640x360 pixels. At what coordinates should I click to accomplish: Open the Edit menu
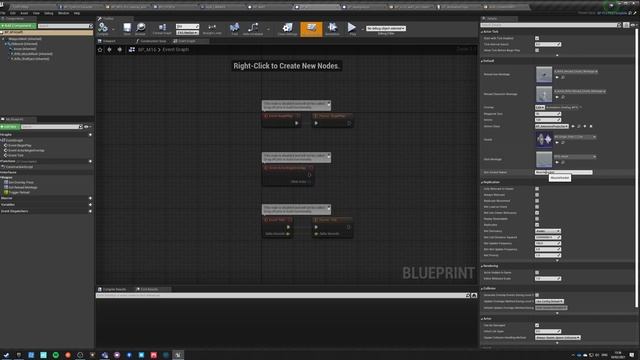coord(13,13)
